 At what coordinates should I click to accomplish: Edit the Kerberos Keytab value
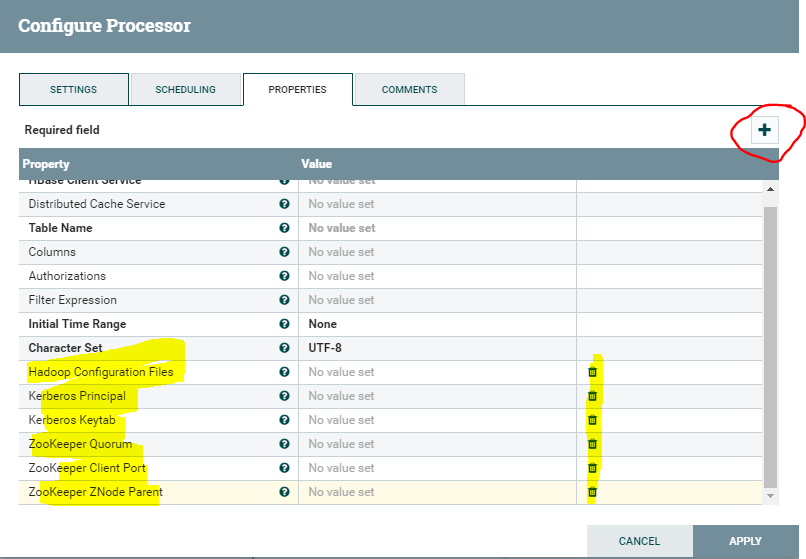[x=437, y=420]
